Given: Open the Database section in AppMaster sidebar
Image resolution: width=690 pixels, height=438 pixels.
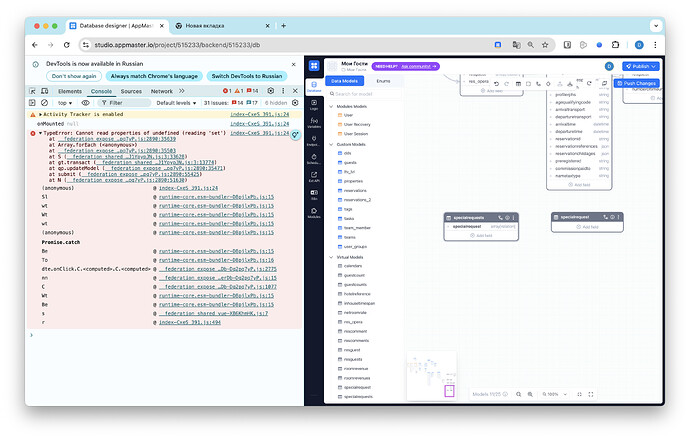Looking at the screenshot, I should [314, 86].
